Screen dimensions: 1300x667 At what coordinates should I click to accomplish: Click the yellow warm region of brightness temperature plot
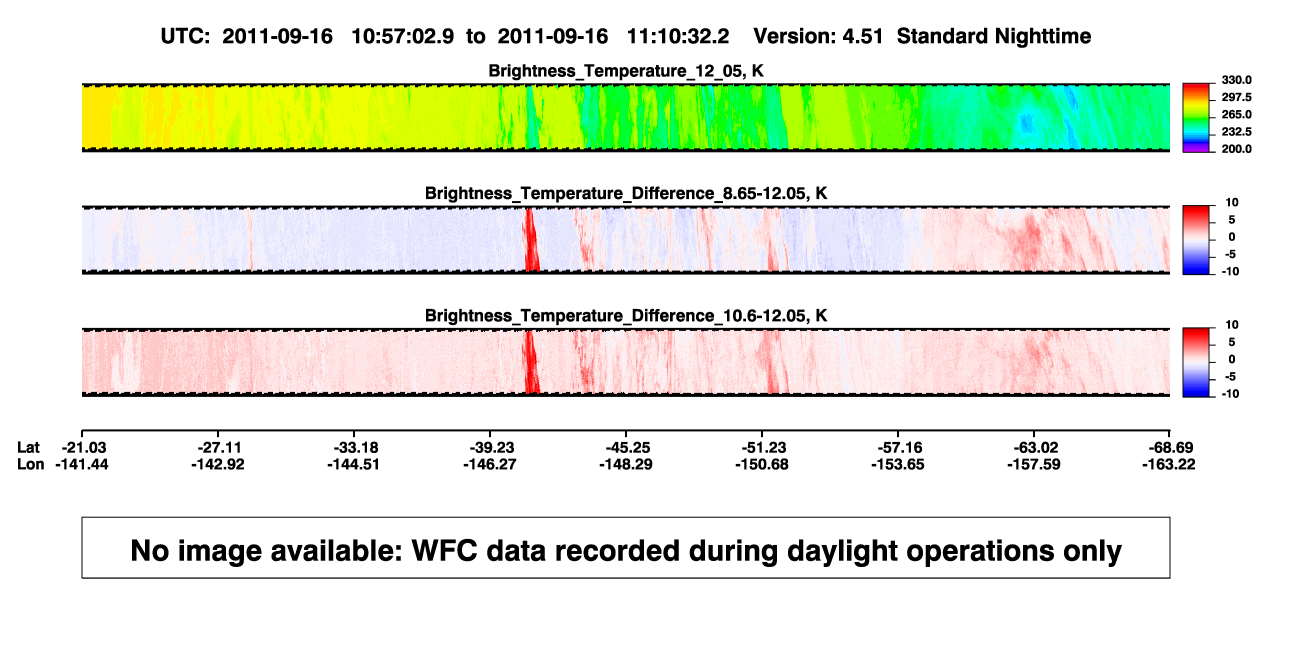(95, 118)
